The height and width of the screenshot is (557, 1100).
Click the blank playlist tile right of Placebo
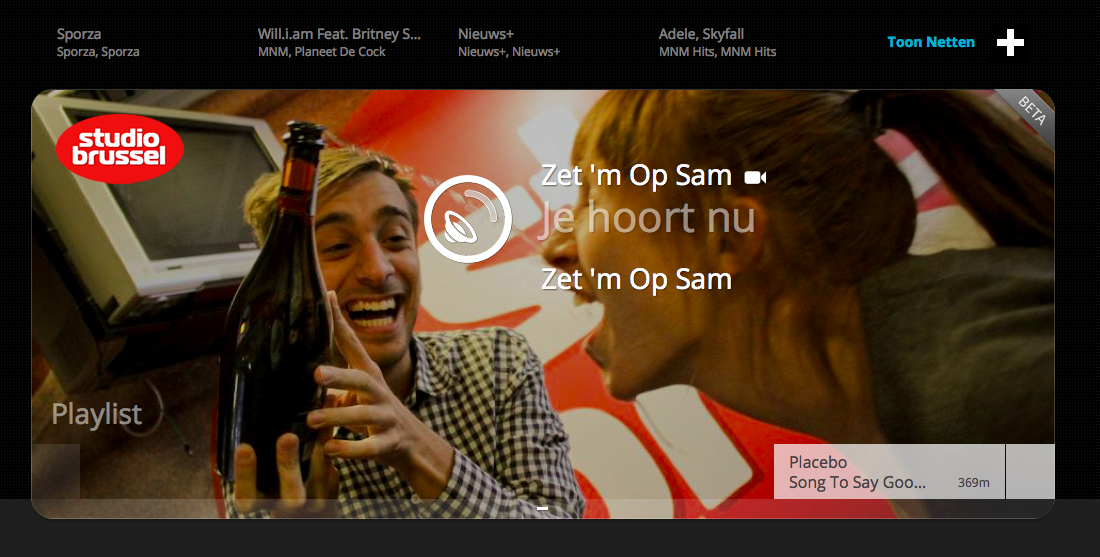(1030, 472)
